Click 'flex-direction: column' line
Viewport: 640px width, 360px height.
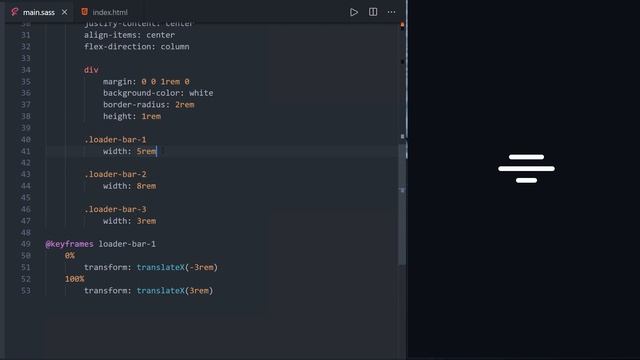[137, 47]
